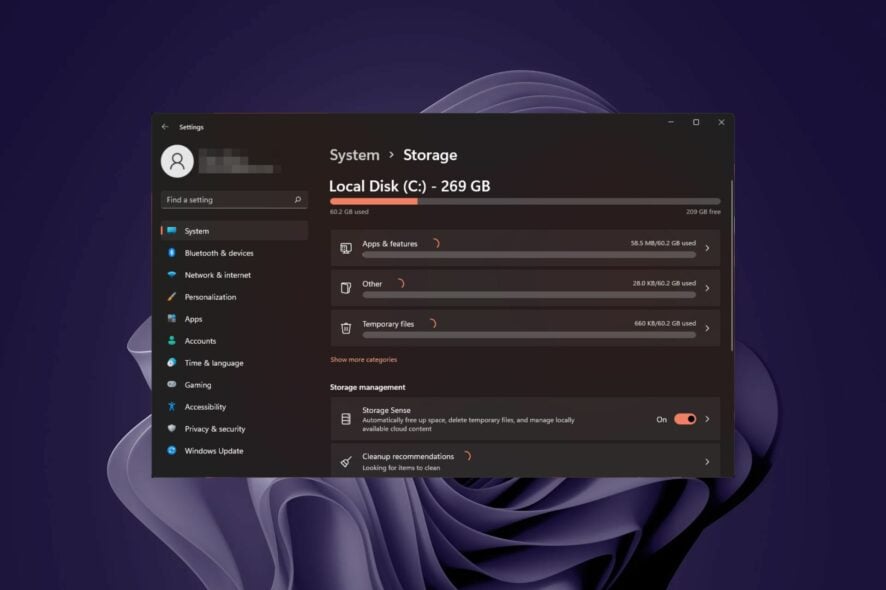Image resolution: width=886 pixels, height=590 pixels.
Task: Click the Cleanup recommendations broom icon
Action: point(346,462)
